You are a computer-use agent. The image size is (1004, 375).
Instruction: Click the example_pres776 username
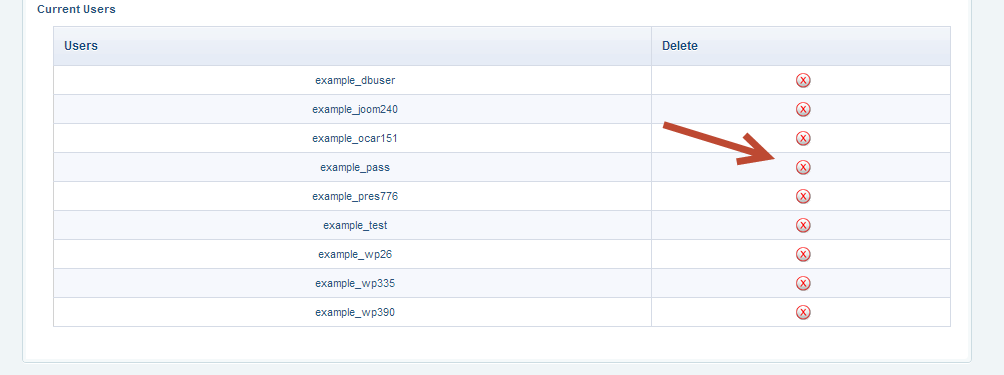point(355,196)
